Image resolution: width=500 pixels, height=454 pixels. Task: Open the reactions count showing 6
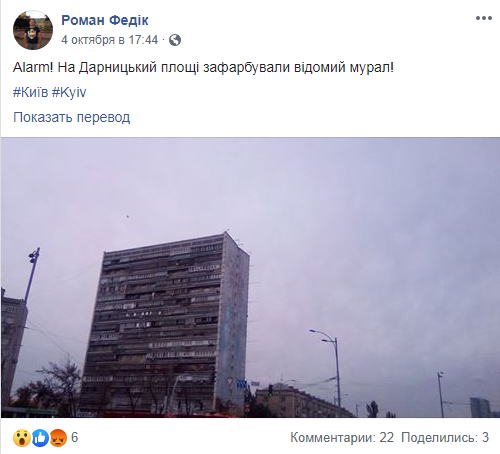pyautogui.click(x=75, y=437)
